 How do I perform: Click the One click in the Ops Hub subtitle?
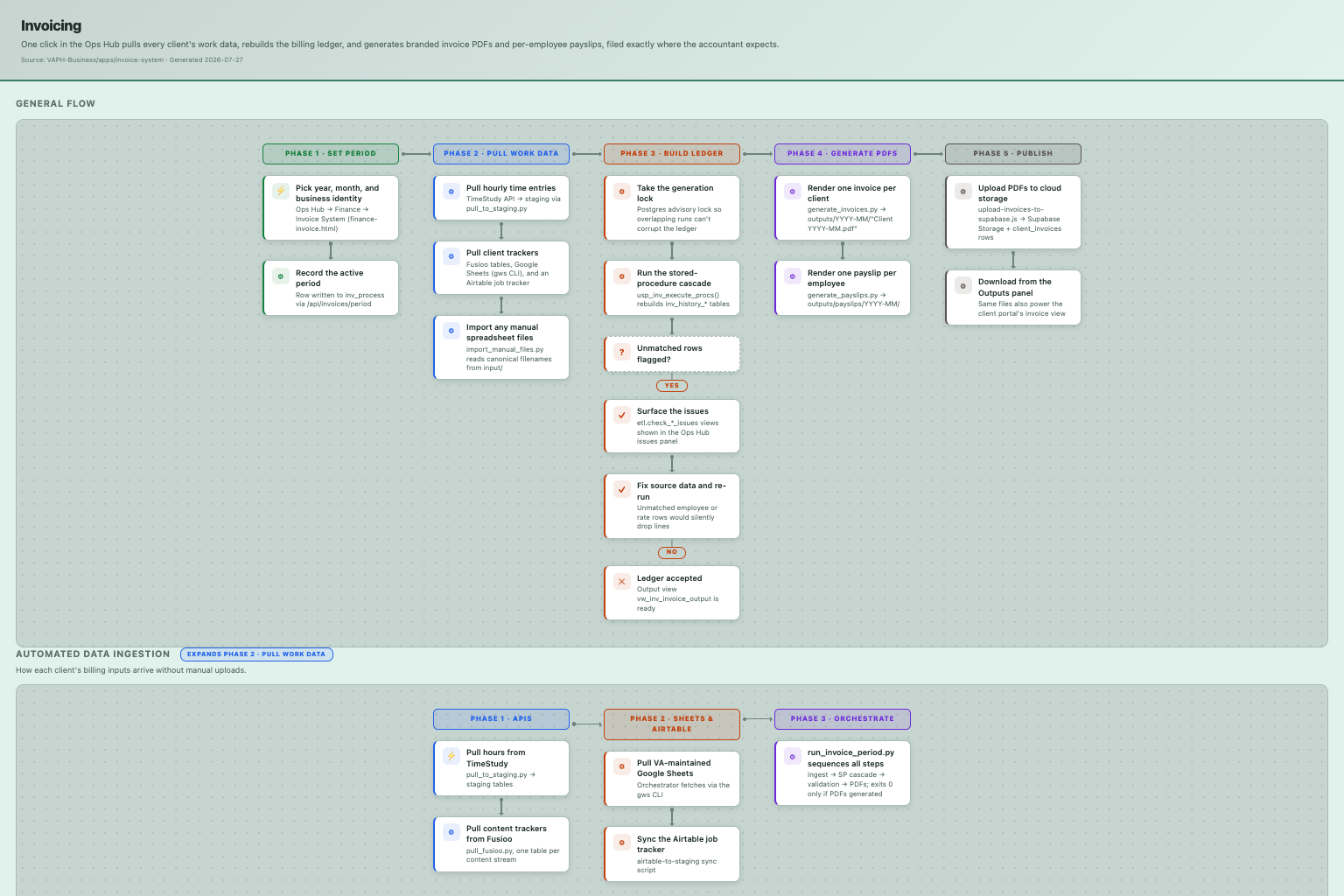400,44
